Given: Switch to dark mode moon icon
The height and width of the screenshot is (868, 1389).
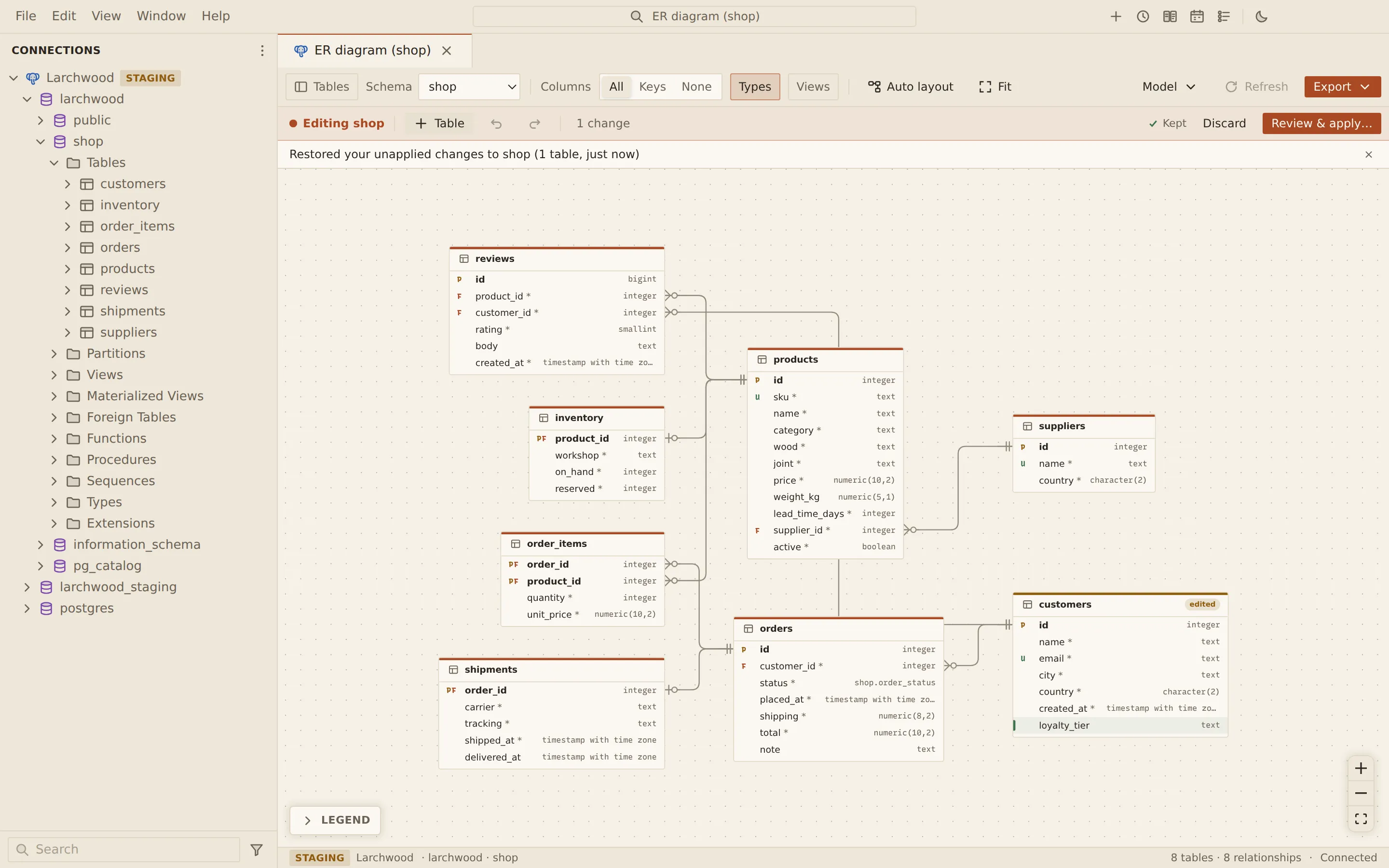Looking at the screenshot, I should tap(1262, 17).
